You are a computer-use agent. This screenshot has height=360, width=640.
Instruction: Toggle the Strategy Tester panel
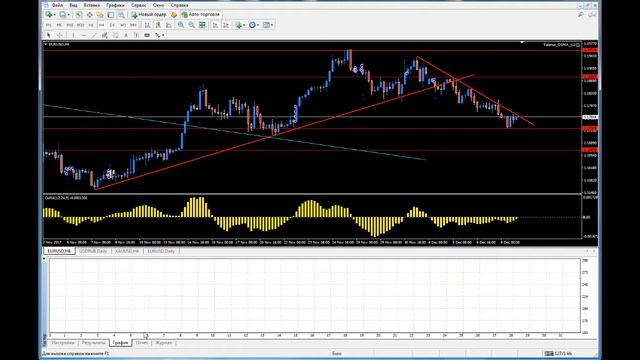[121, 15]
